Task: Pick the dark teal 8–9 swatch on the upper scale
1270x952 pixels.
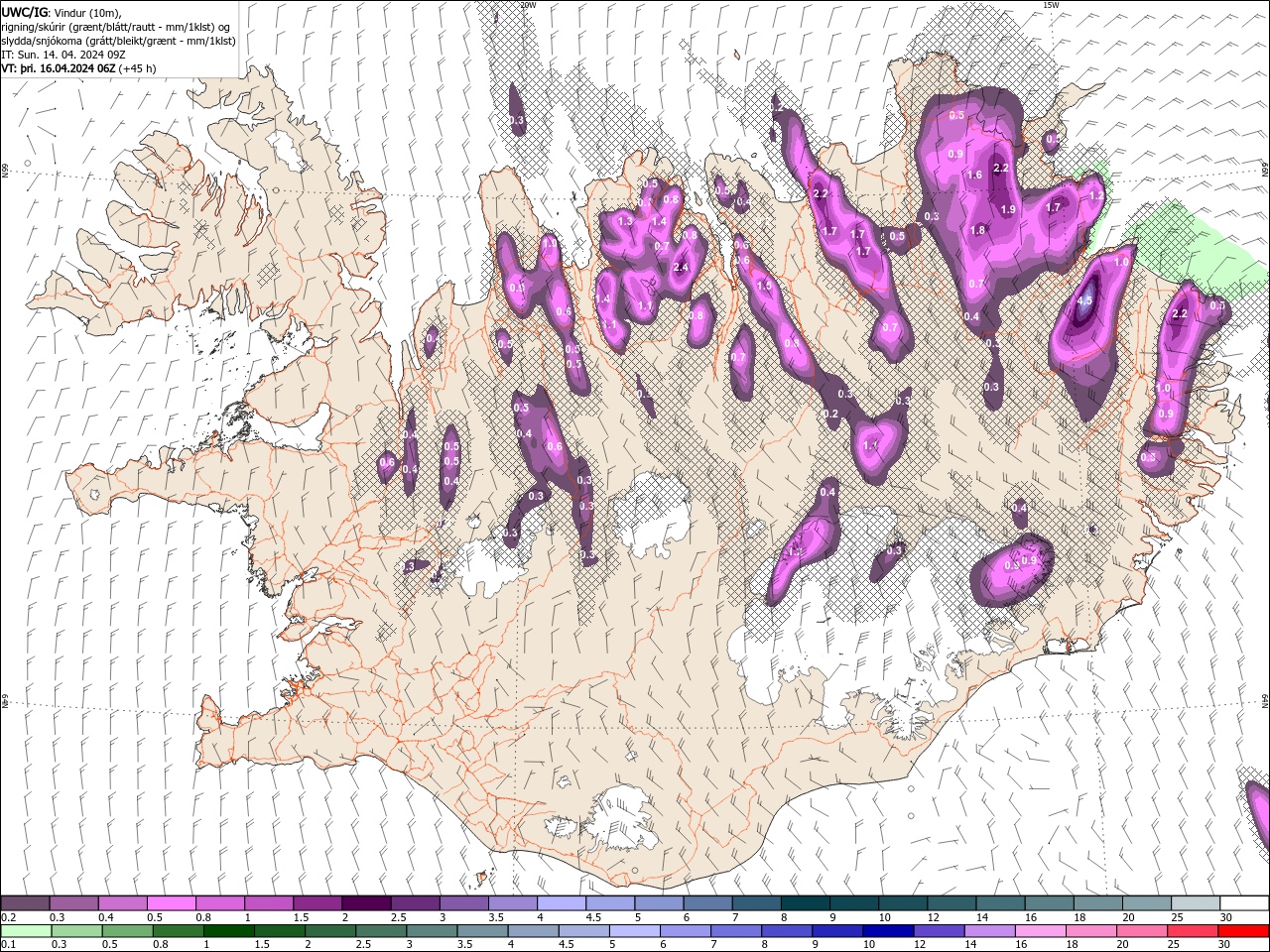Action: click(x=805, y=903)
